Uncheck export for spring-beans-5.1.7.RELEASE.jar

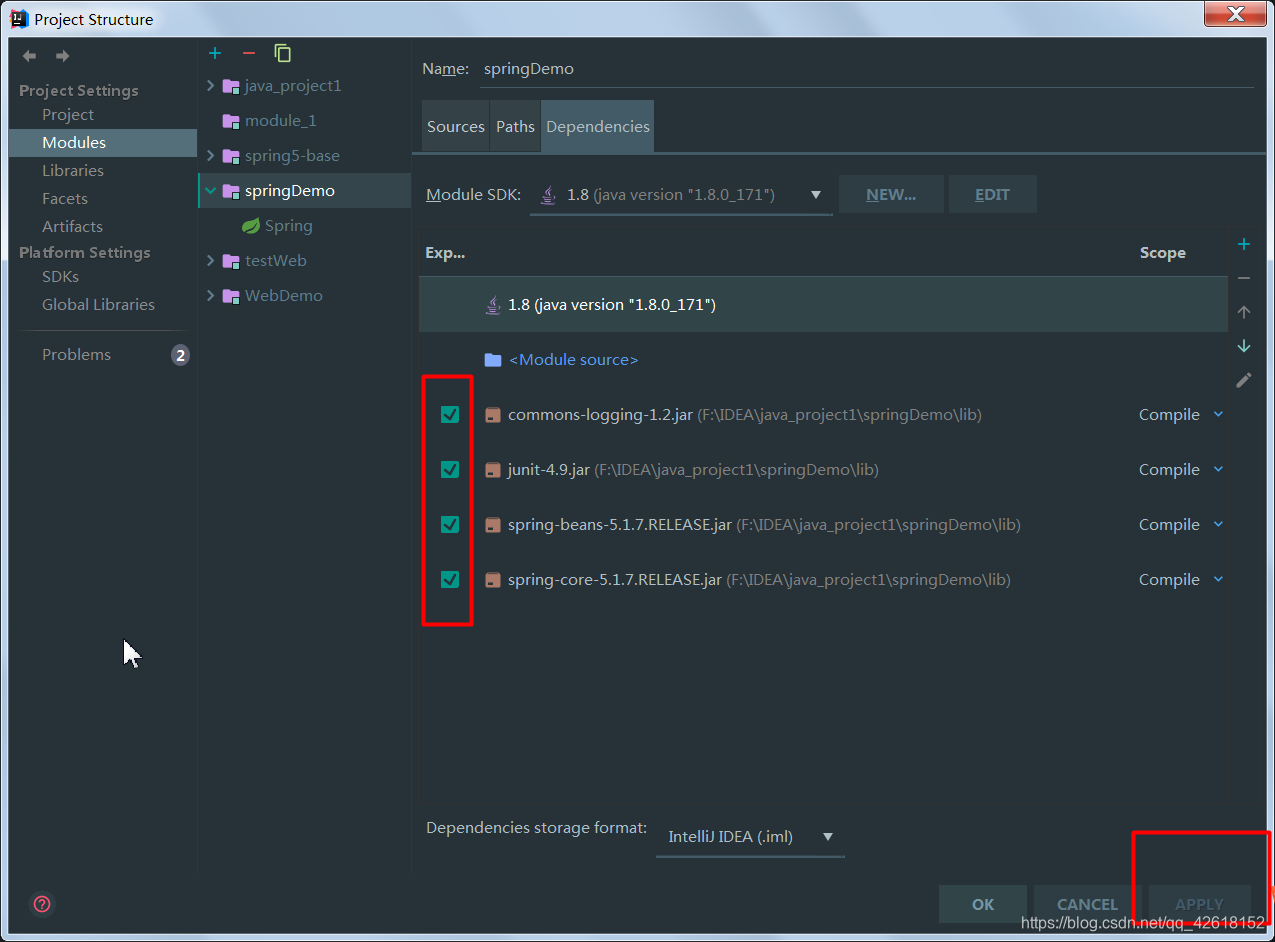(450, 525)
